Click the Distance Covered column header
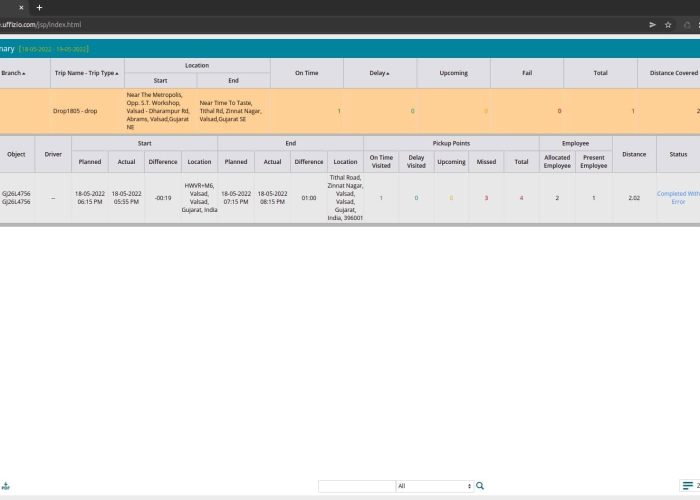 click(672, 73)
